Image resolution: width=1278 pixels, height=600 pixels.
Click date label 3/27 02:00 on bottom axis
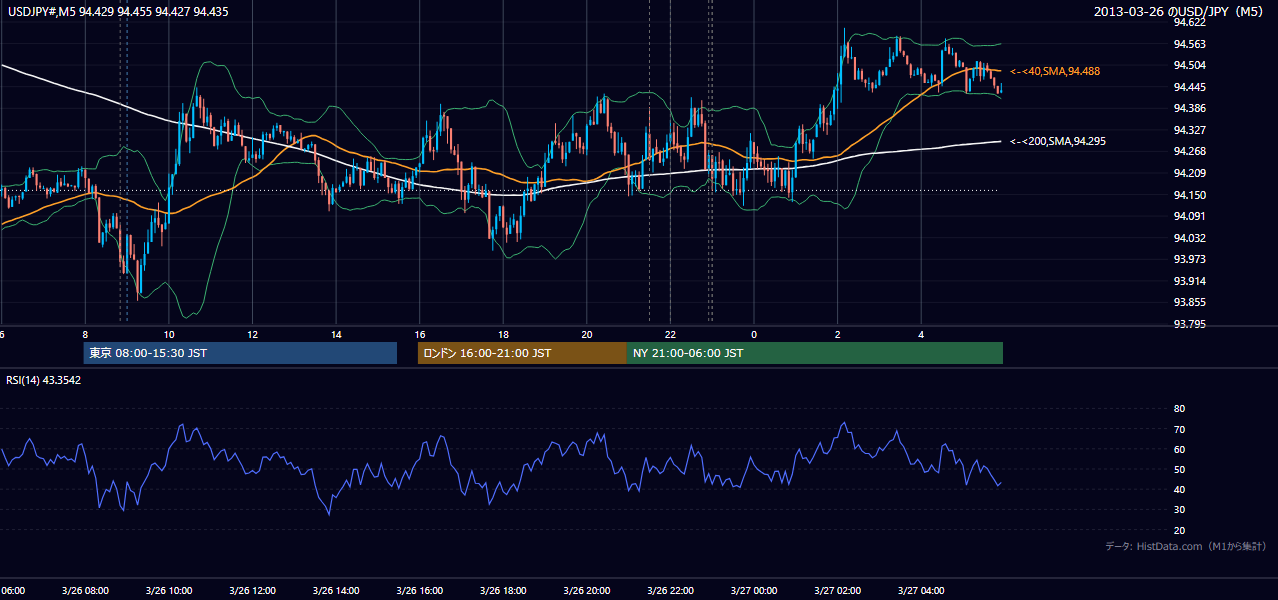[x=837, y=590]
